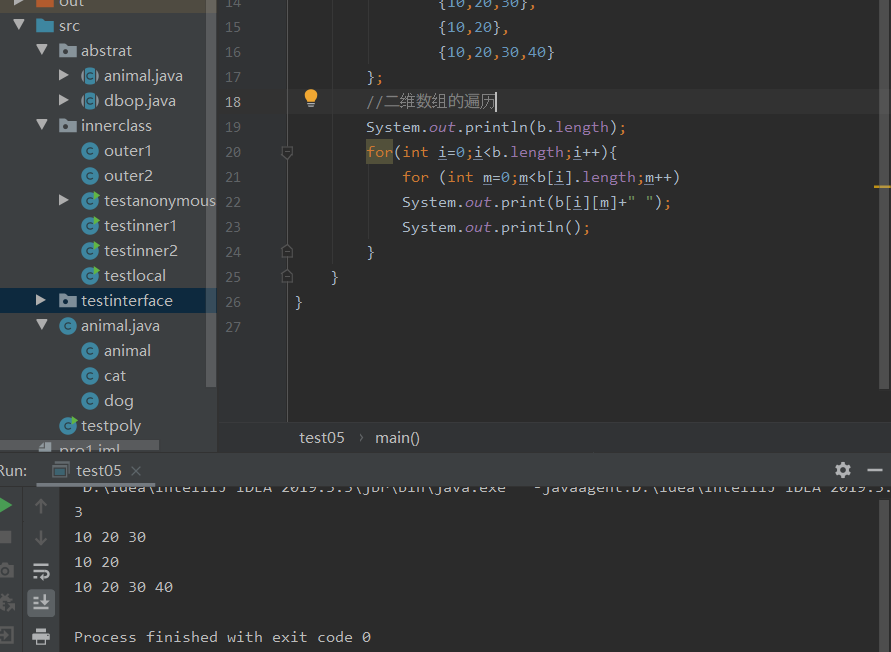Collapse the innerclass package arrow
Viewport: 891px width, 652px height.
(x=42, y=125)
